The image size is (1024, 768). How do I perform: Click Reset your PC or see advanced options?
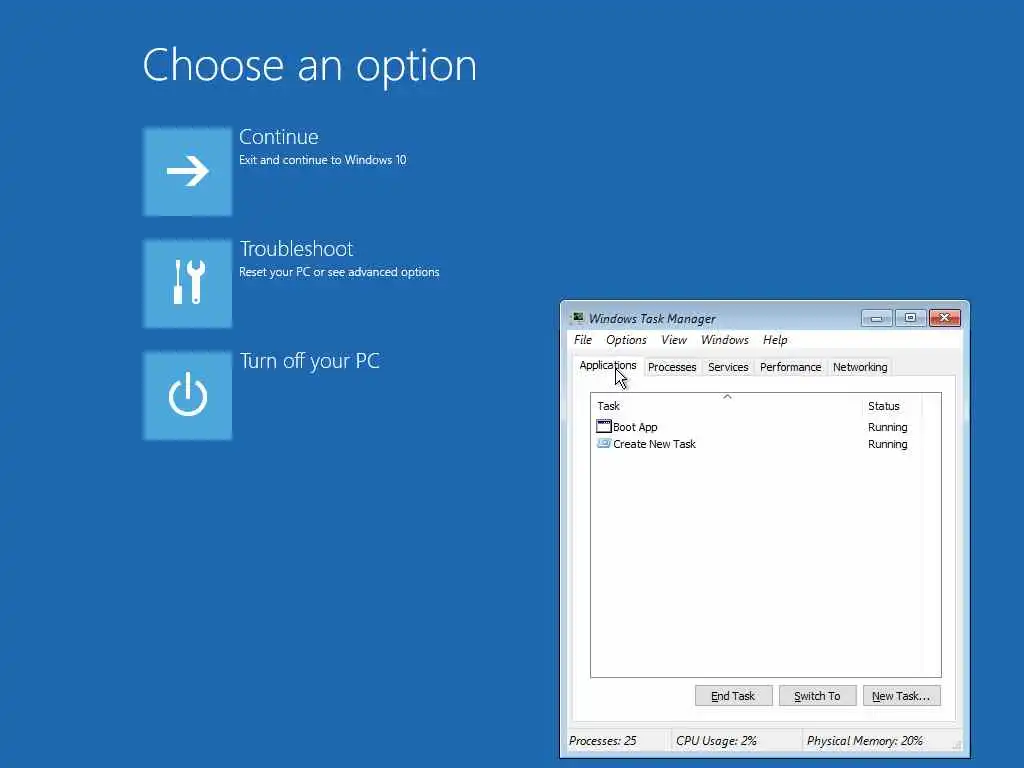tap(339, 272)
